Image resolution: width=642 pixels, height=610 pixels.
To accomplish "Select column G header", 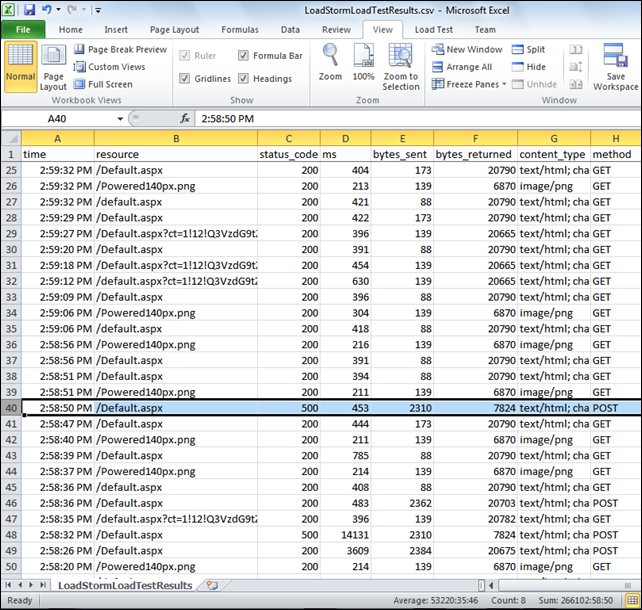I will click(554, 138).
